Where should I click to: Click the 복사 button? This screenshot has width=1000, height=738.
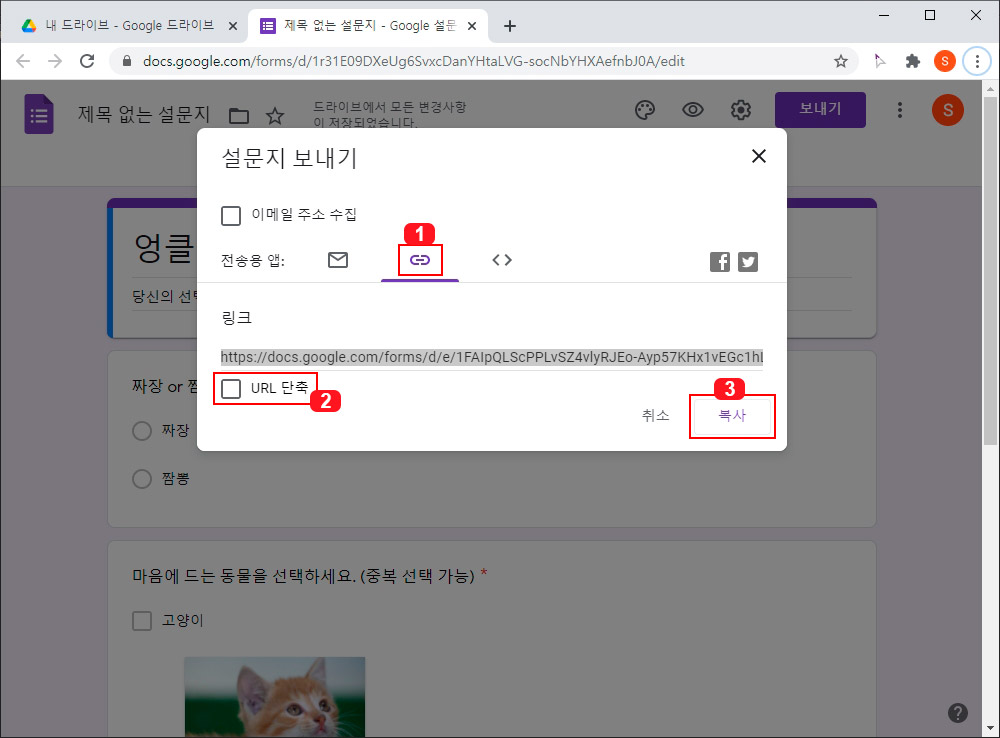(732, 416)
